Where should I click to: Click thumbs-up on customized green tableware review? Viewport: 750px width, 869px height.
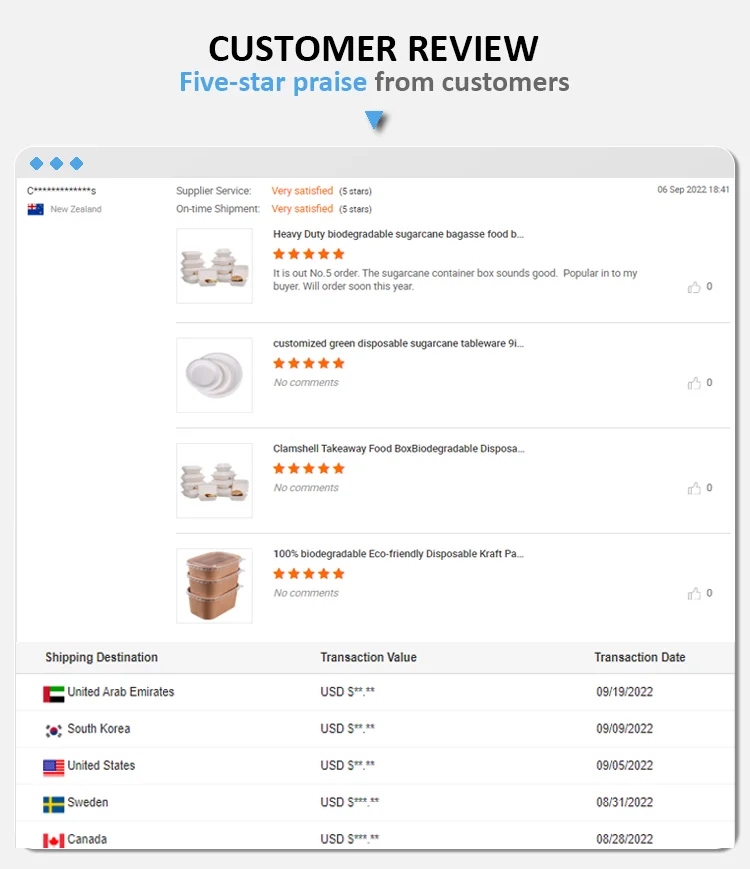[x=694, y=383]
